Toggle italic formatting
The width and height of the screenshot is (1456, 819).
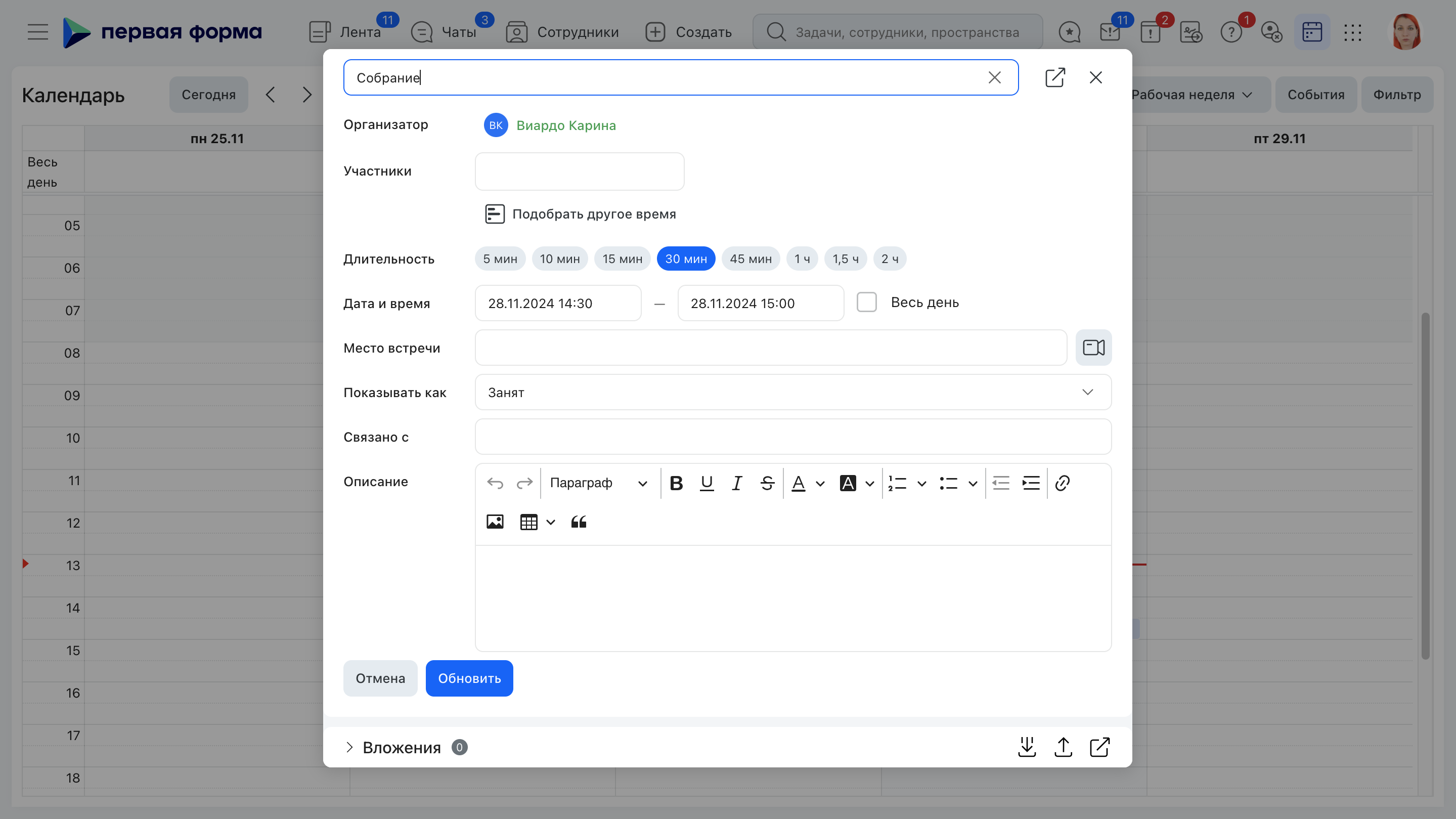click(737, 483)
